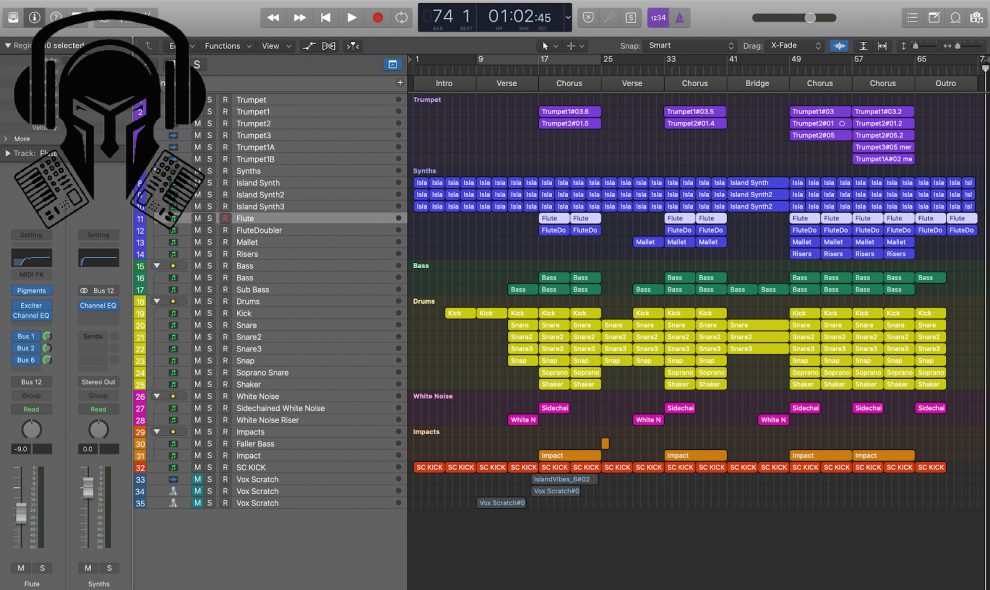
Task: Open the Functions menu
Action: [x=227, y=46]
